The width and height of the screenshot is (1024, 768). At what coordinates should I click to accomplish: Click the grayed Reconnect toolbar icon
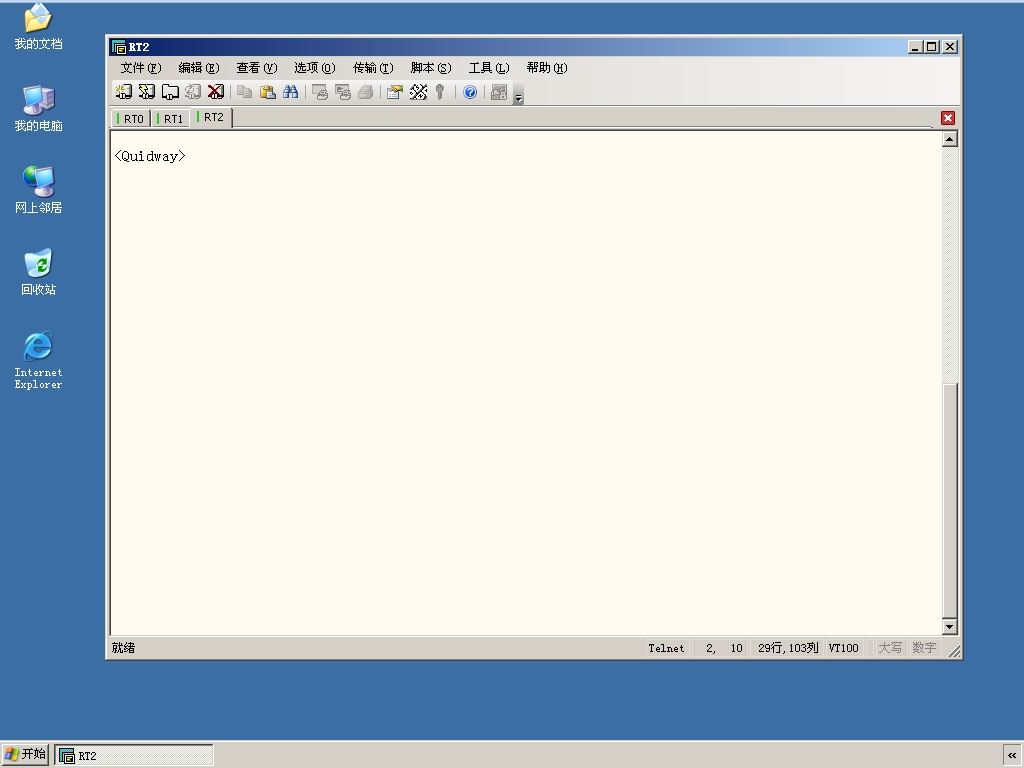tap(193, 92)
